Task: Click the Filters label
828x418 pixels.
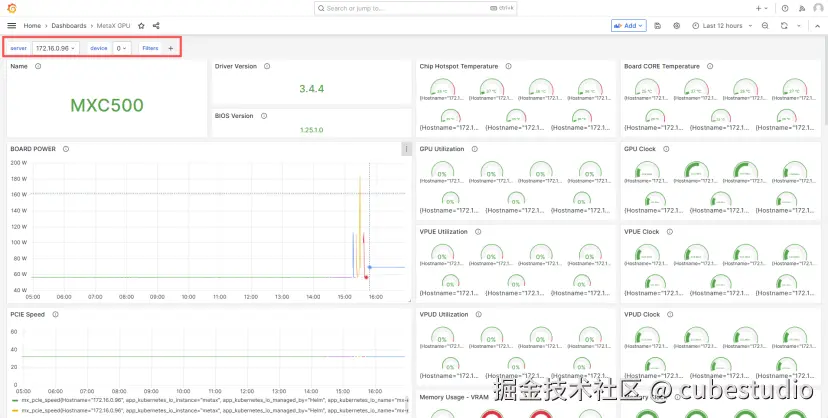Action: (x=150, y=48)
